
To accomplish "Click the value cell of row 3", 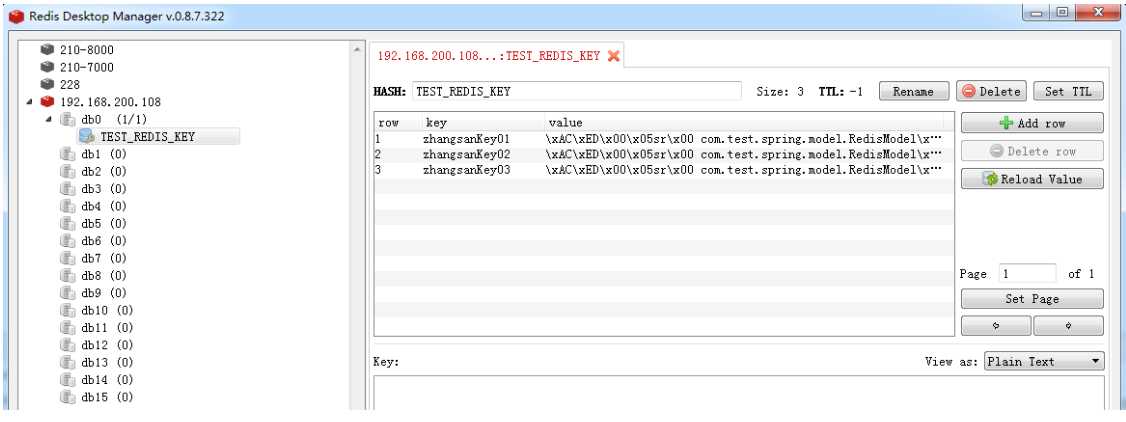I will (x=743, y=170).
